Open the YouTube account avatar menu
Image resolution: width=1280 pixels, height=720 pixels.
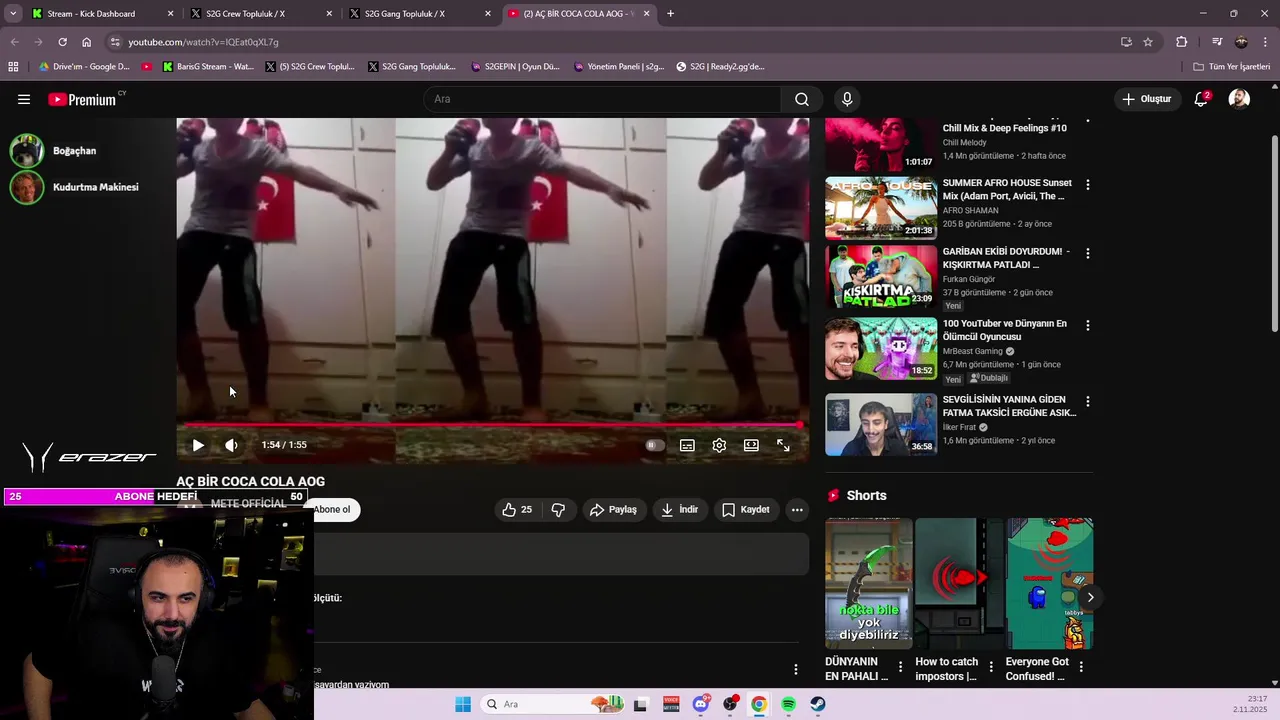pos(1239,99)
